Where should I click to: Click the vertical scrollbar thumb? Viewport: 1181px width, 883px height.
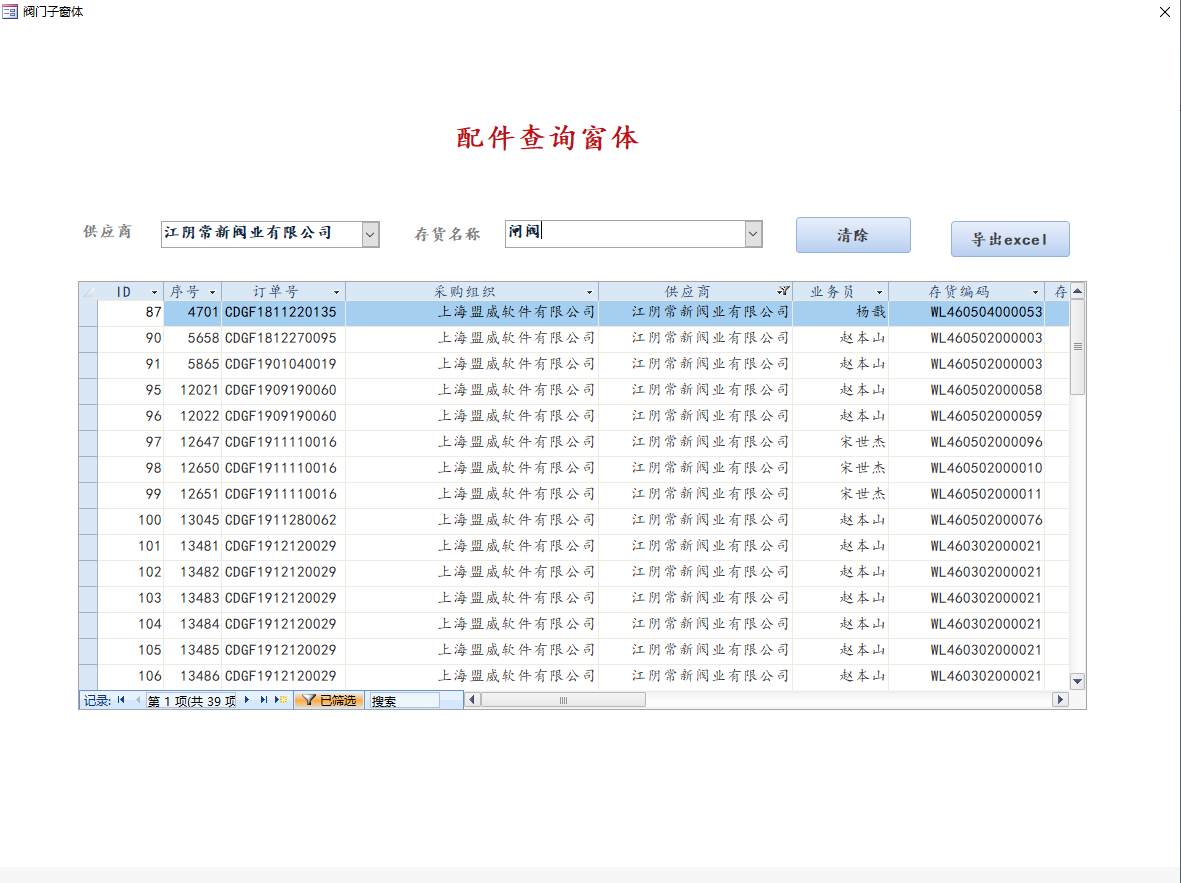pyautogui.click(x=1077, y=347)
